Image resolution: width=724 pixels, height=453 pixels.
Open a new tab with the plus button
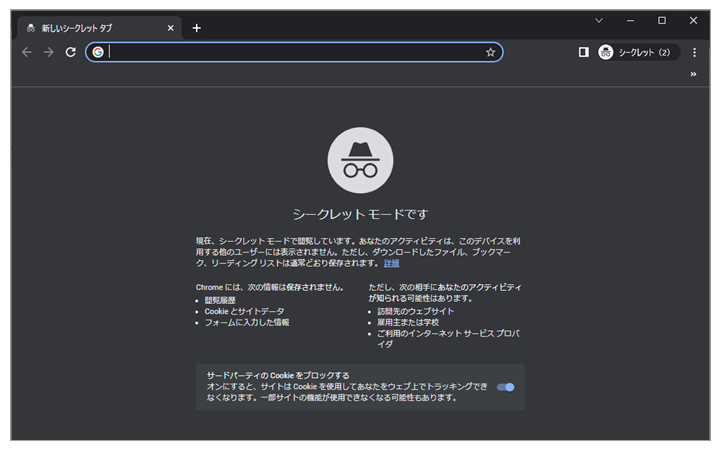pos(196,28)
